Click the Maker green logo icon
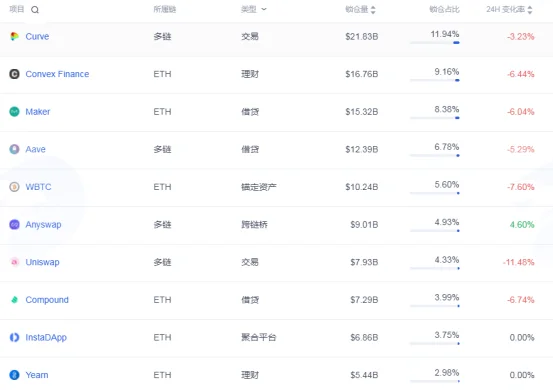The width and height of the screenshot is (553, 390). [14, 112]
